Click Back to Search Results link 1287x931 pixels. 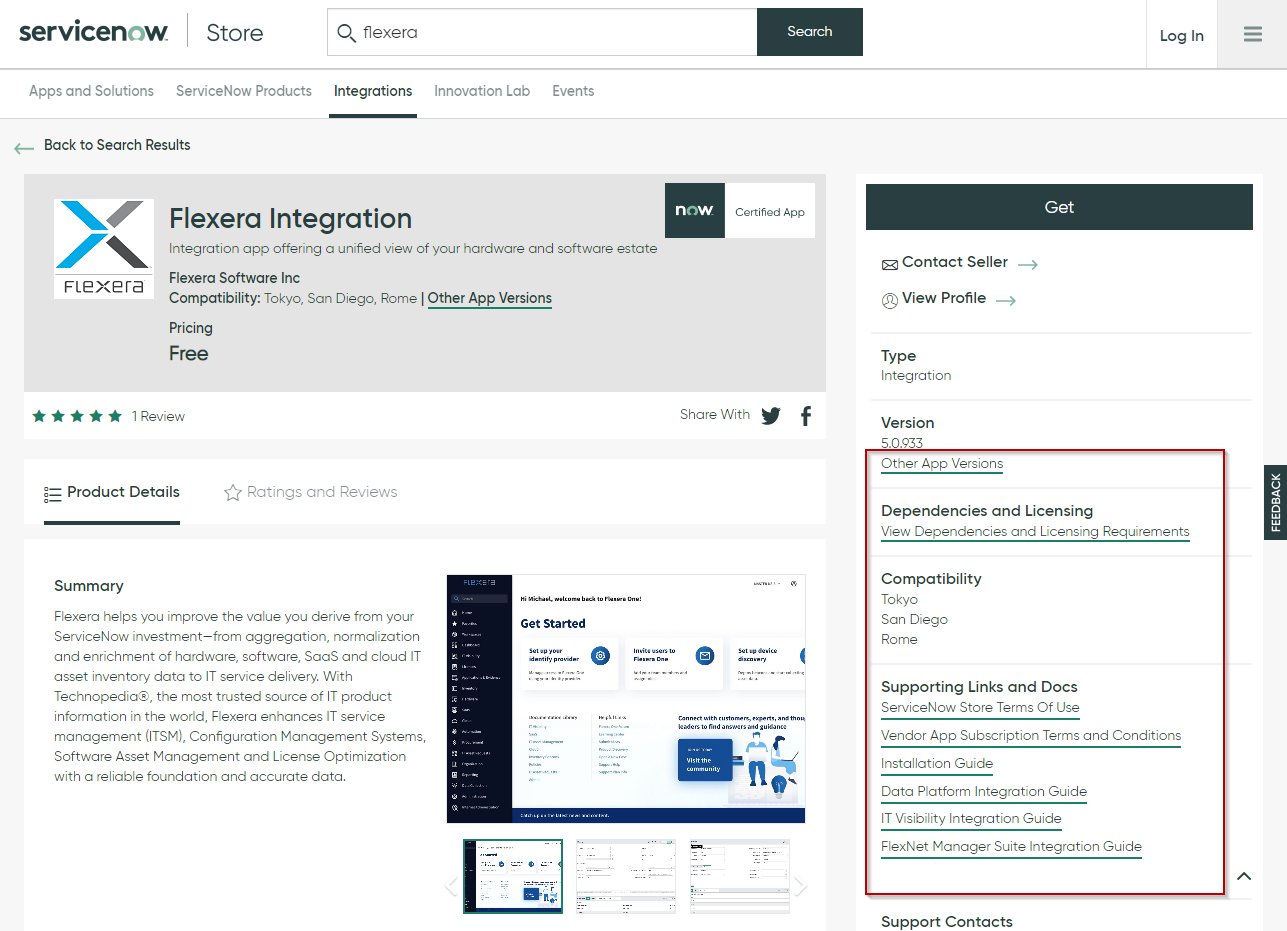pos(117,145)
